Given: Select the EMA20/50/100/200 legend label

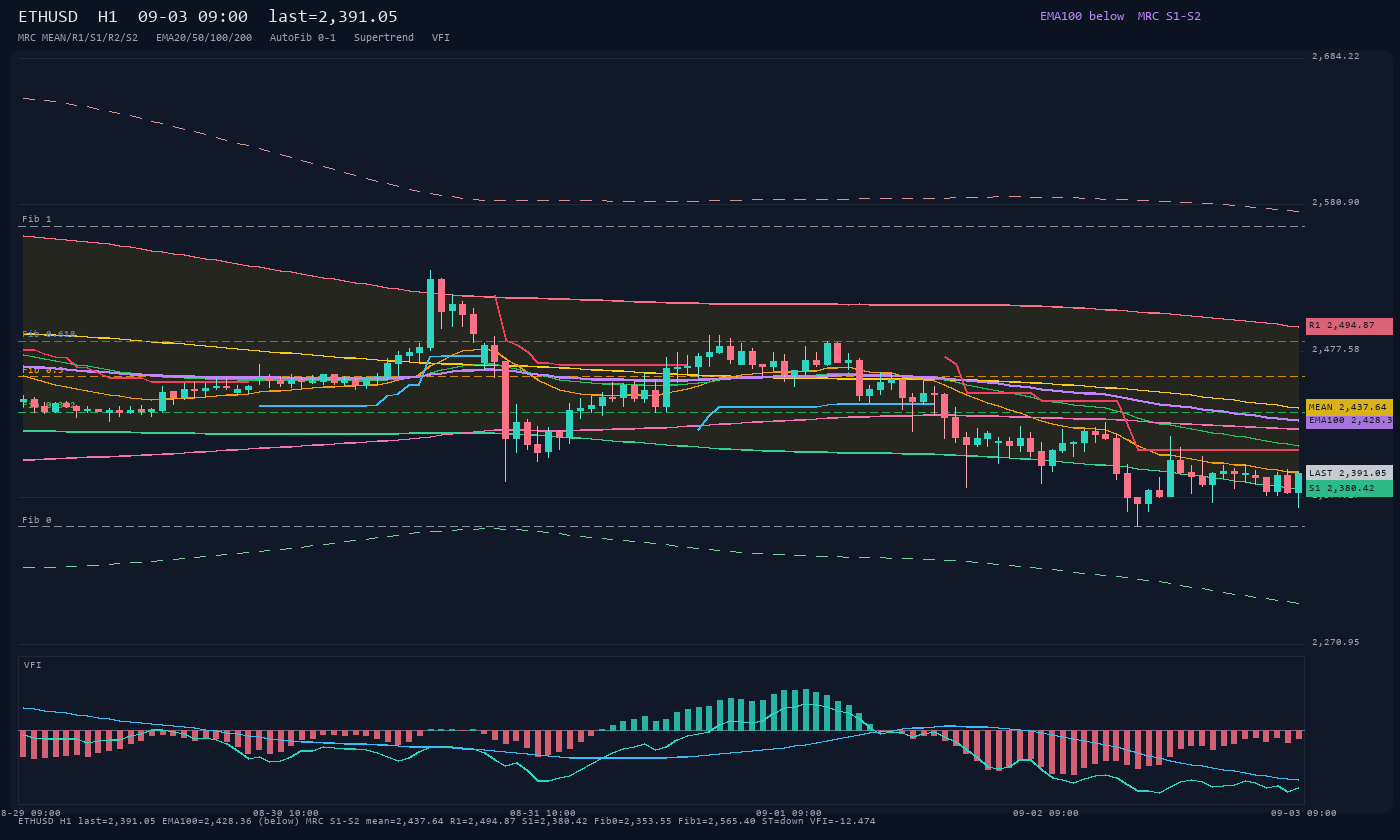Looking at the screenshot, I should coord(204,38).
